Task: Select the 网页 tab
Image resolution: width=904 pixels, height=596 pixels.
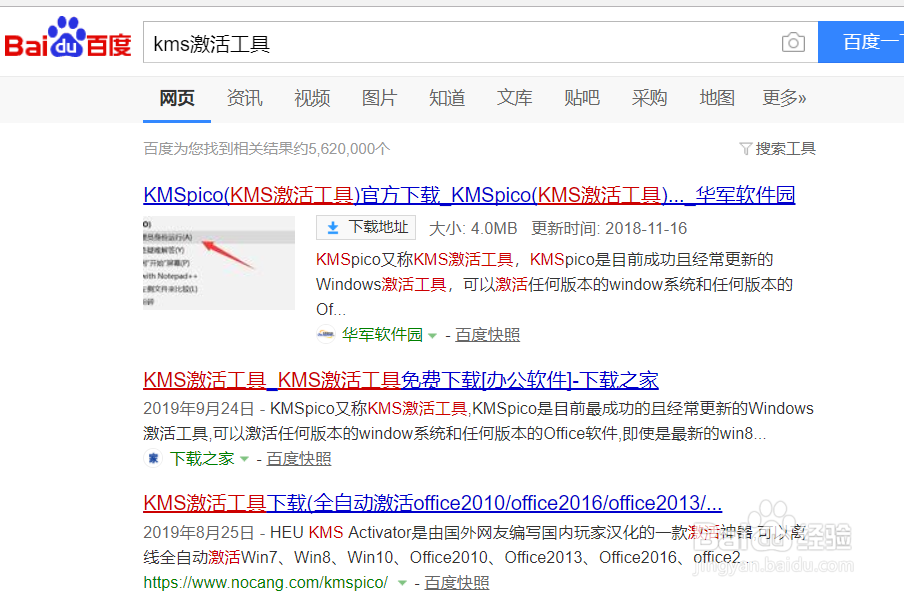Action: click(177, 98)
